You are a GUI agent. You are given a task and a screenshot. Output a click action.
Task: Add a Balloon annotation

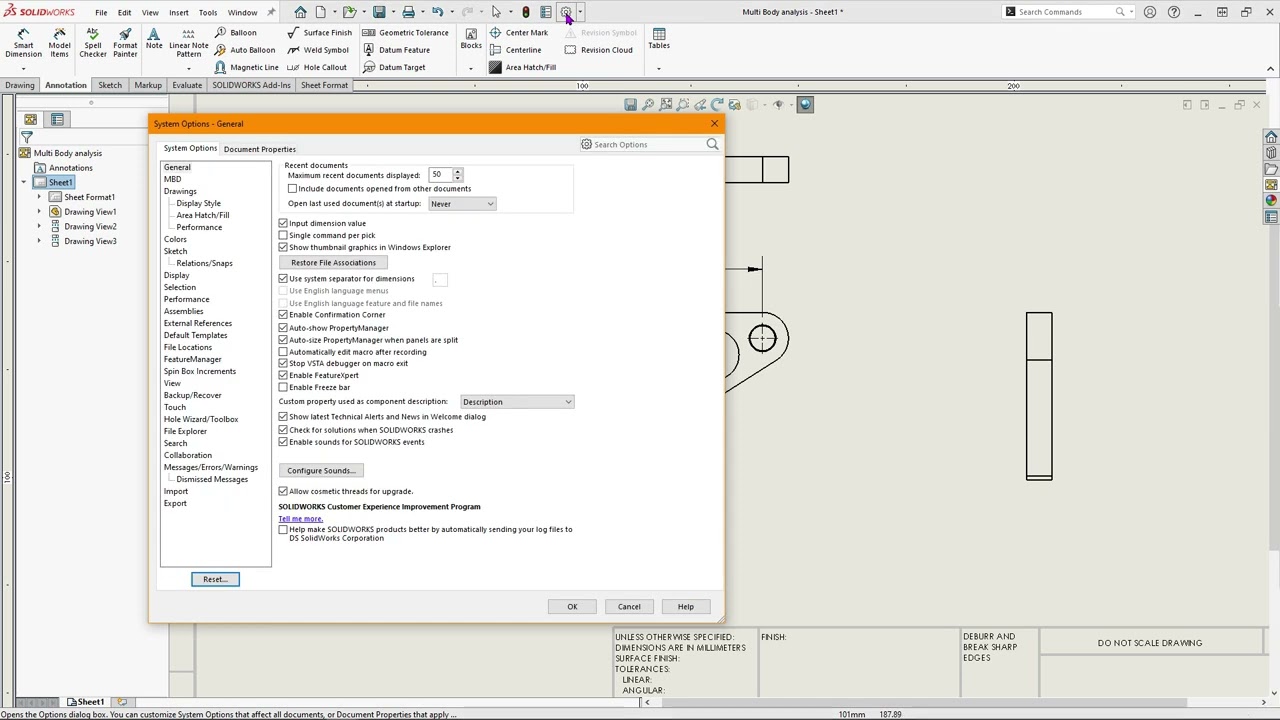(235, 33)
